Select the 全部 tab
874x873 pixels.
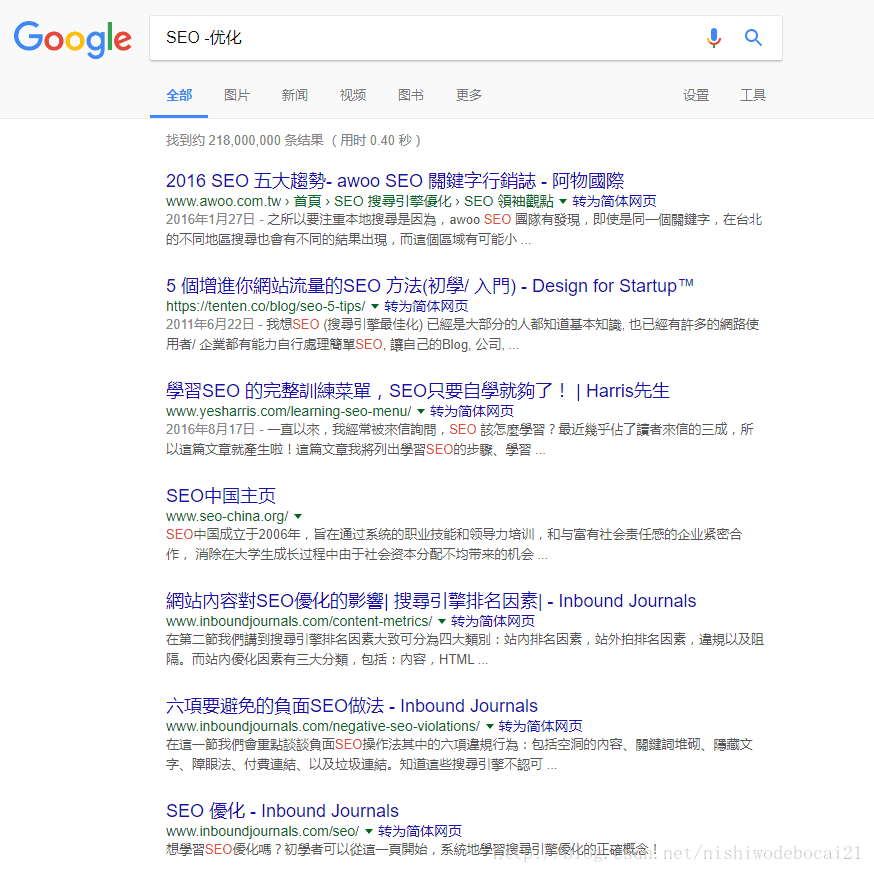pyautogui.click(x=179, y=95)
